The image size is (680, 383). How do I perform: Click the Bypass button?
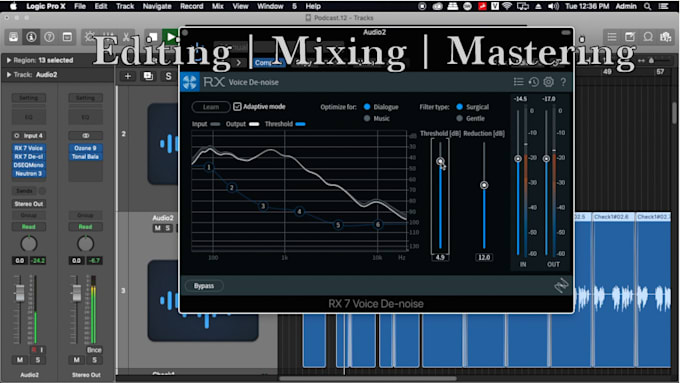tap(204, 286)
